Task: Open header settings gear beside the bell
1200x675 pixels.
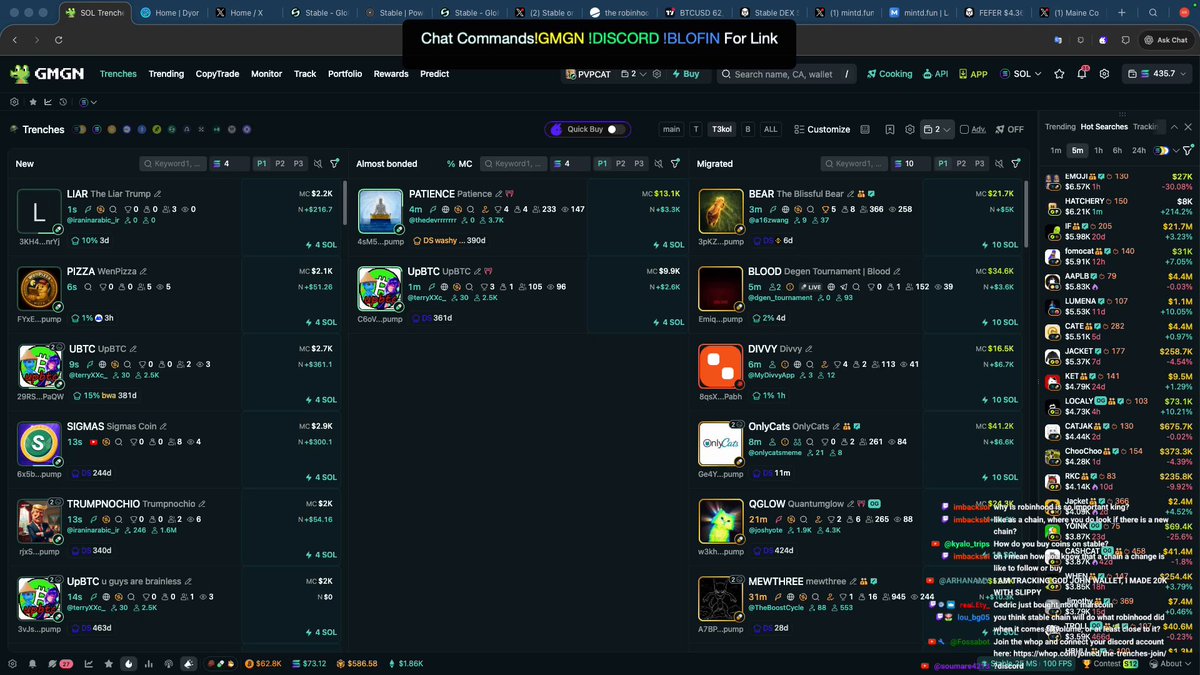Action: [x=1105, y=74]
